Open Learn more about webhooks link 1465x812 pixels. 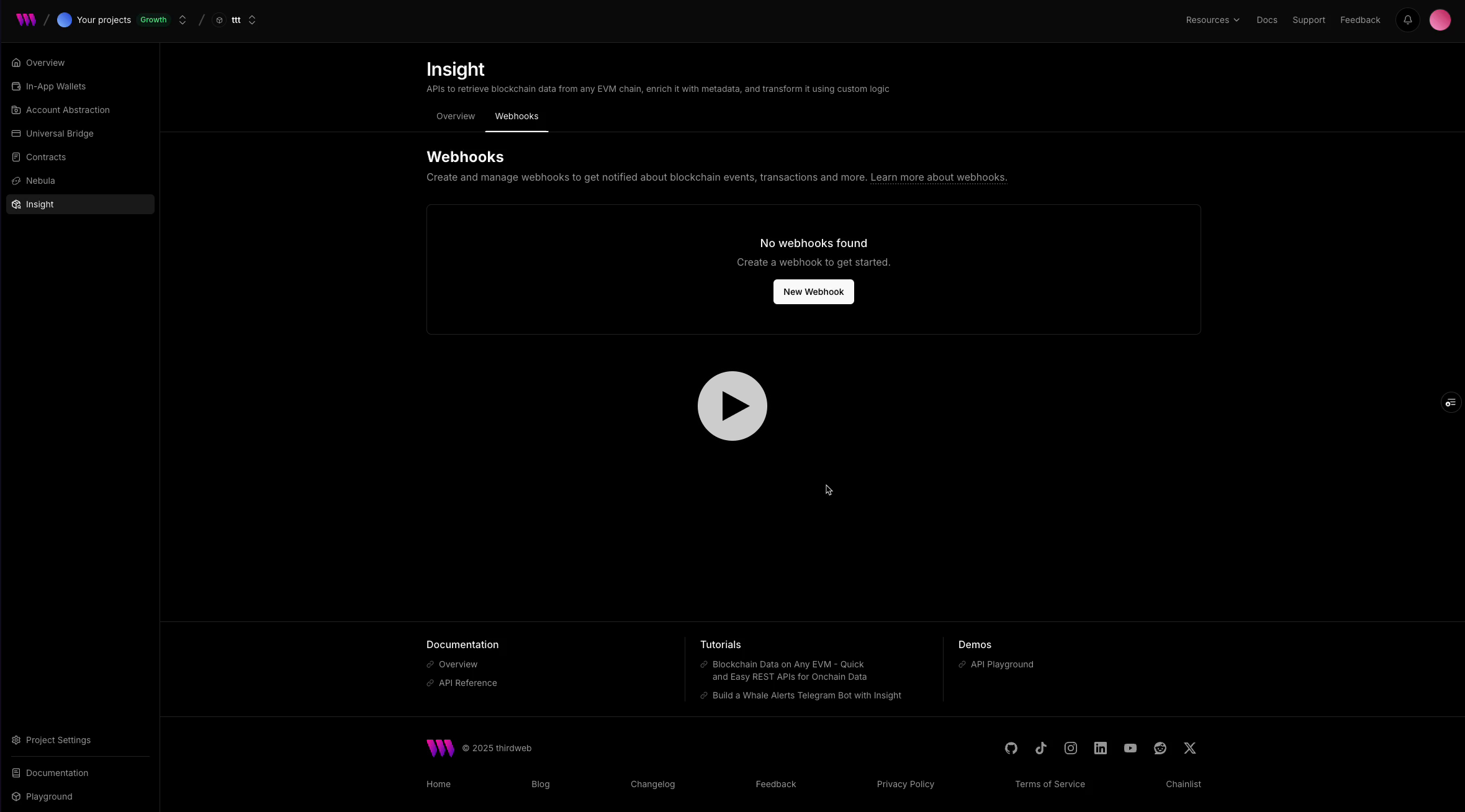pos(939,178)
